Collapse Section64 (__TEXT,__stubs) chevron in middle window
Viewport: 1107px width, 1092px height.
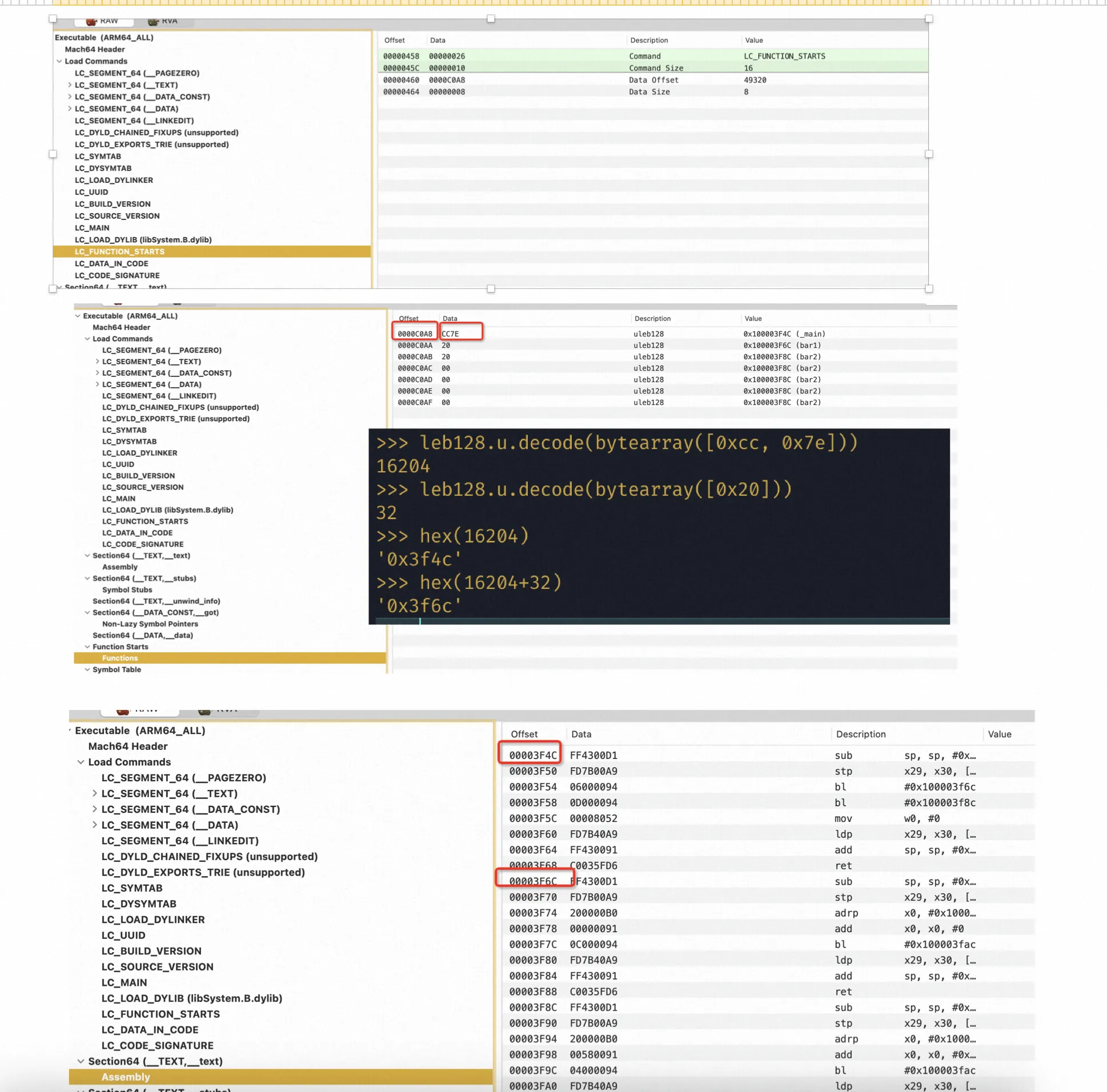pos(87,578)
